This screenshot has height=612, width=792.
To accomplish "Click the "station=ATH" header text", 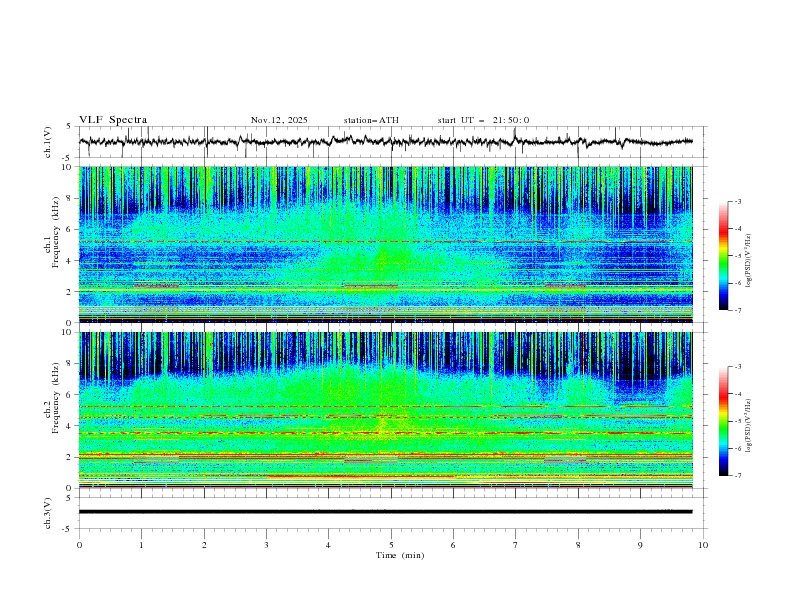I will [x=371, y=120].
